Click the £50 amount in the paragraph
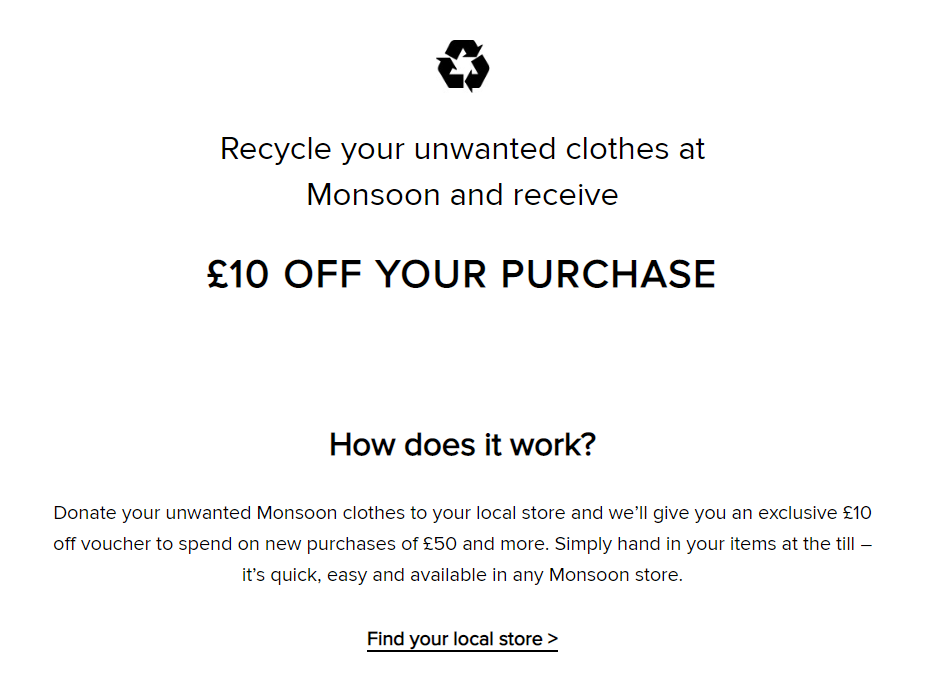The width and height of the screenshot is (938, 700). (x=440, y=544)
